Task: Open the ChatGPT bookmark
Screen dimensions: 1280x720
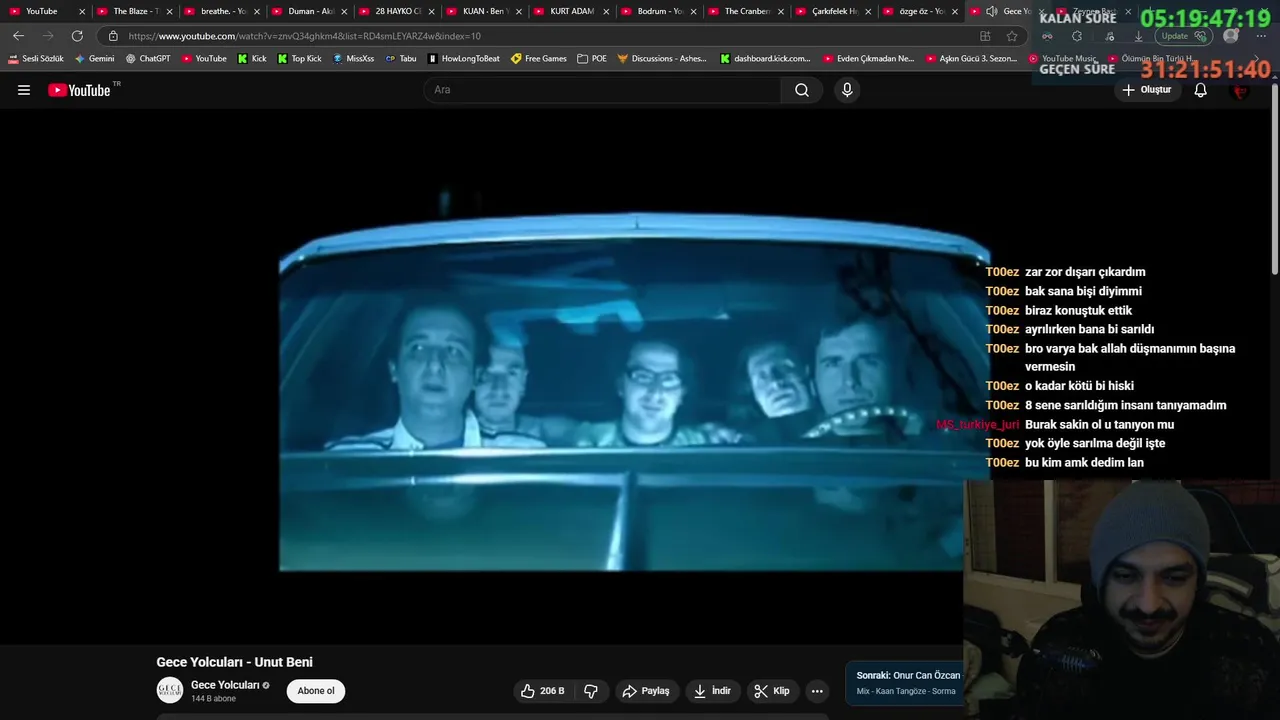Action: coord(148,59)
